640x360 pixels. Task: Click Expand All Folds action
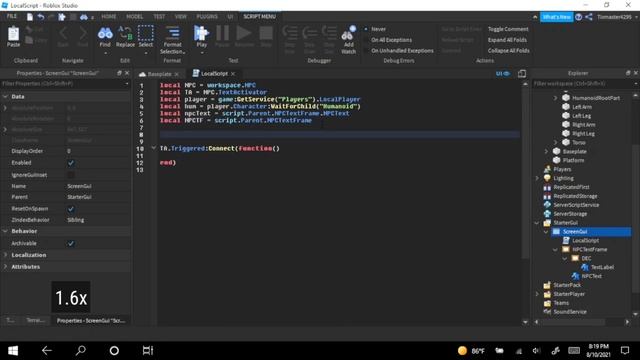507,40
